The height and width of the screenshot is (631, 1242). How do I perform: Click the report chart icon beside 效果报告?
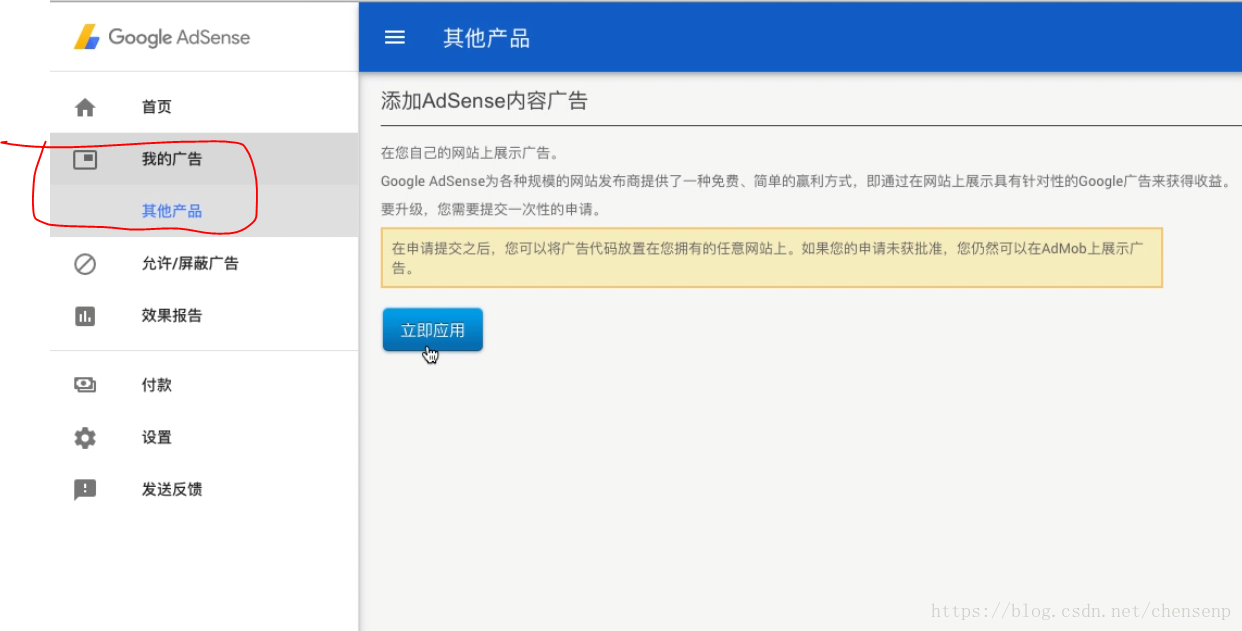pos(85,316)
